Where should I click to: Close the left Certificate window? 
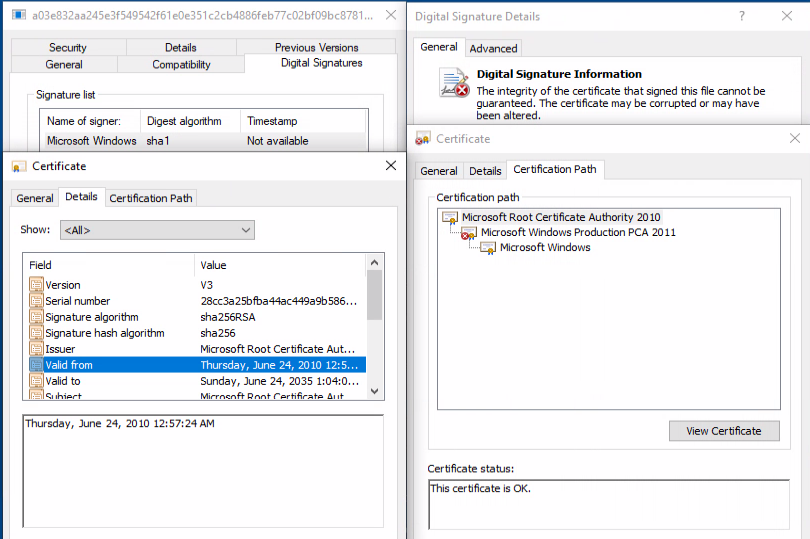(391, 165)
